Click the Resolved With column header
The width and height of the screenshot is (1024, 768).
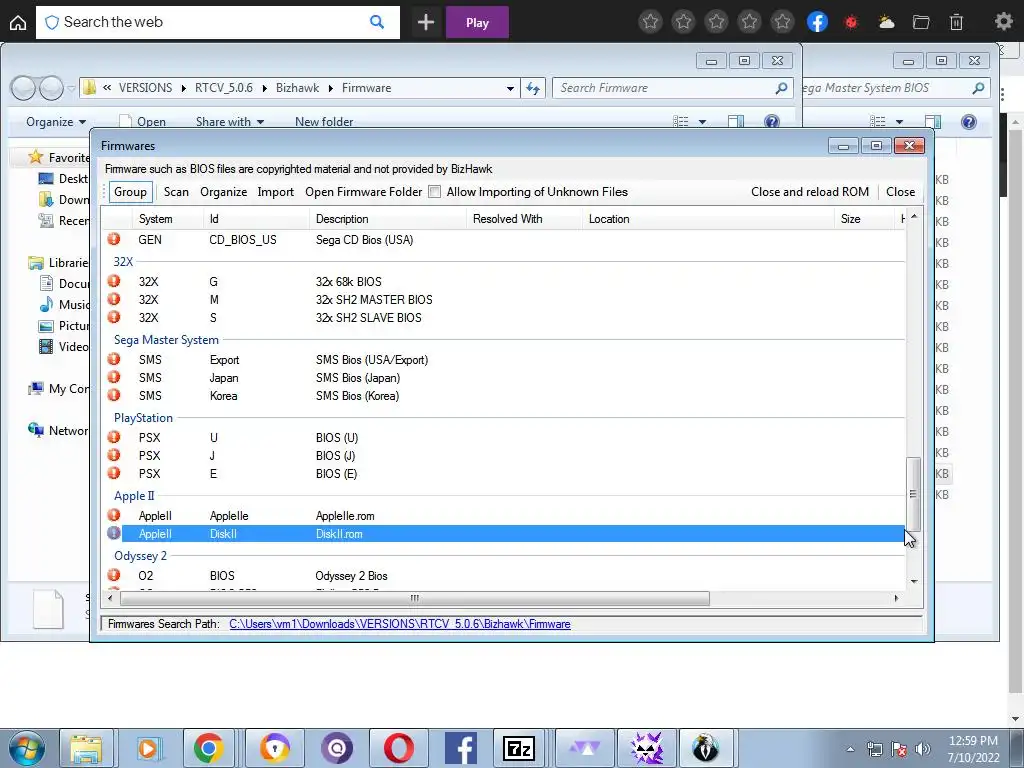[524, 219]
